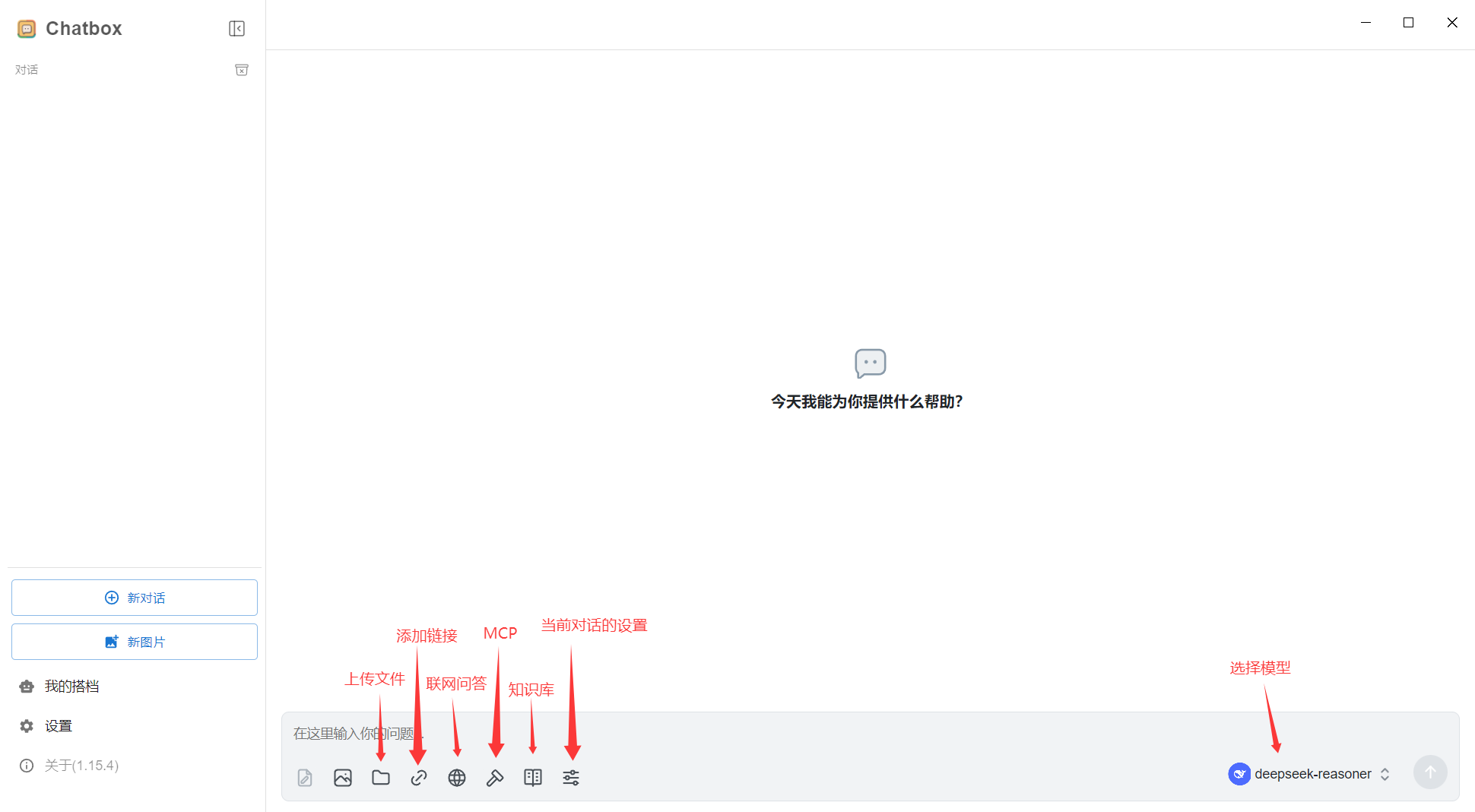Toggle web search globe icon

click(x=457, y=777)
